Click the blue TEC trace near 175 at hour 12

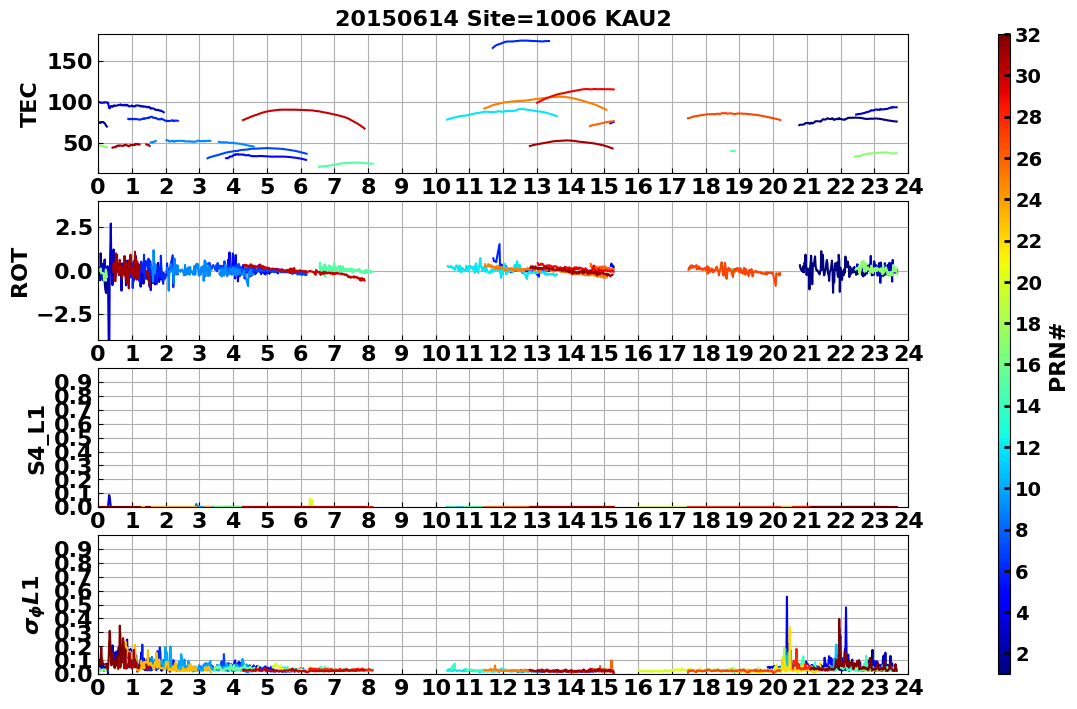click(x=522, y=41)
